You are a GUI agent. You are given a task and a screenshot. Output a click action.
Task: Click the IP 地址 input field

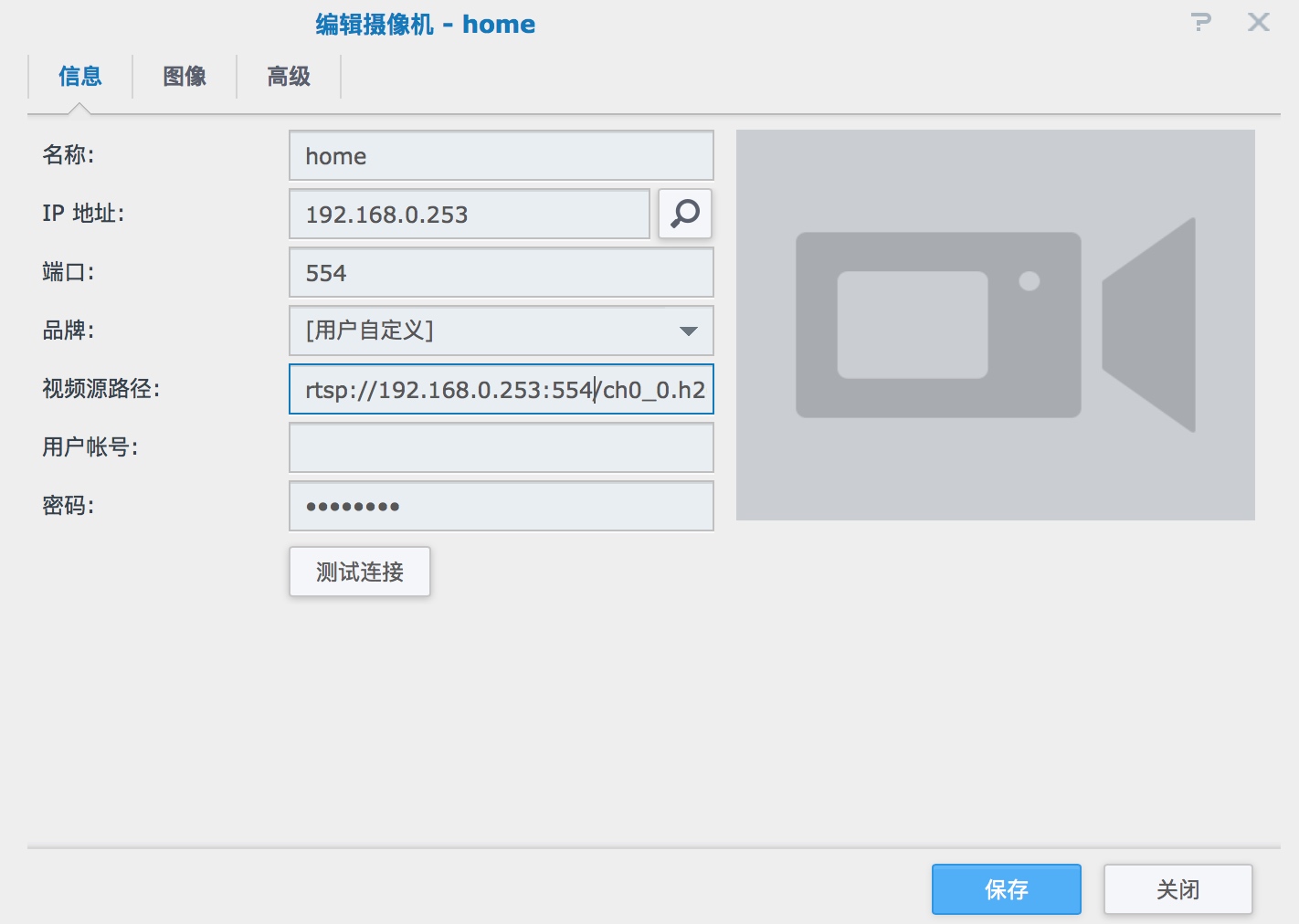tap(470, 214)
